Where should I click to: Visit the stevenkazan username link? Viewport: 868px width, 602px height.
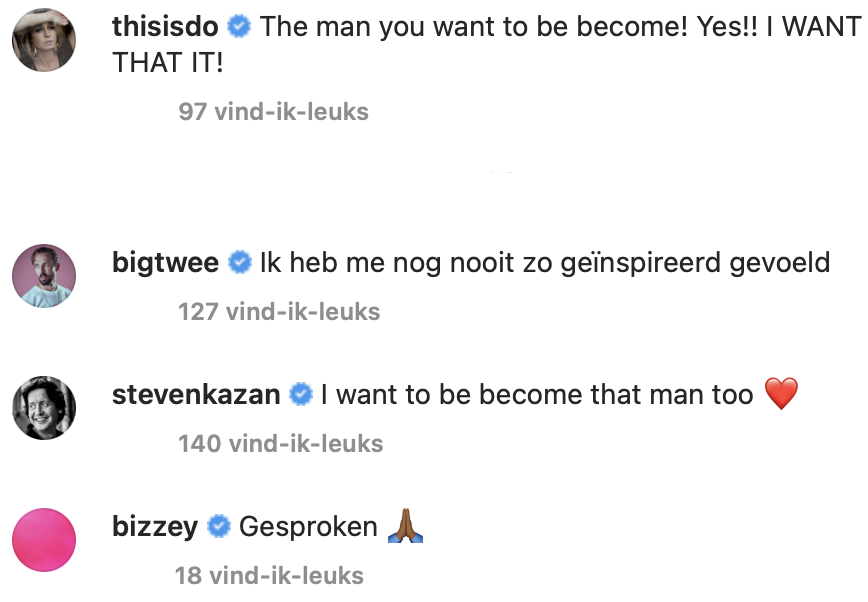[196, 395]
